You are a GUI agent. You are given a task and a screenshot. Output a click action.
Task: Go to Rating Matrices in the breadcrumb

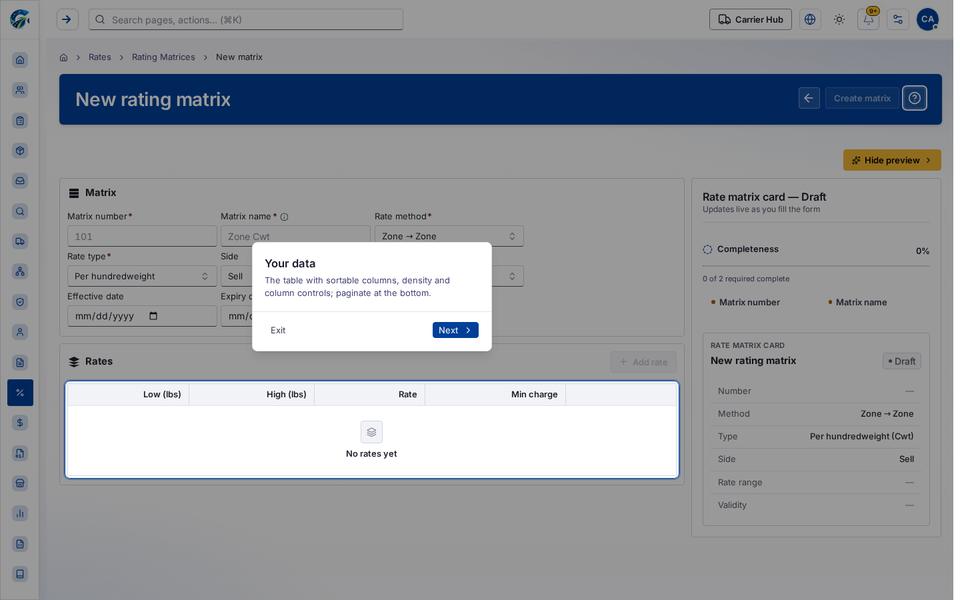(163, 57)
